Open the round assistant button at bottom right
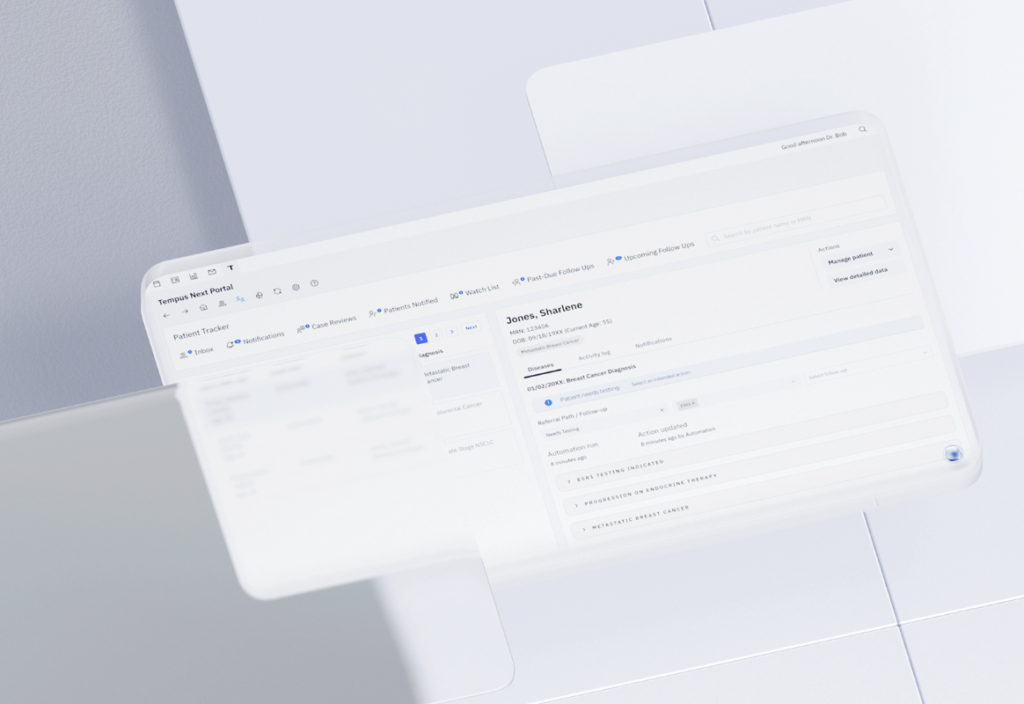1024x704 pixels. pyautogui.click(x=953, y=454)
